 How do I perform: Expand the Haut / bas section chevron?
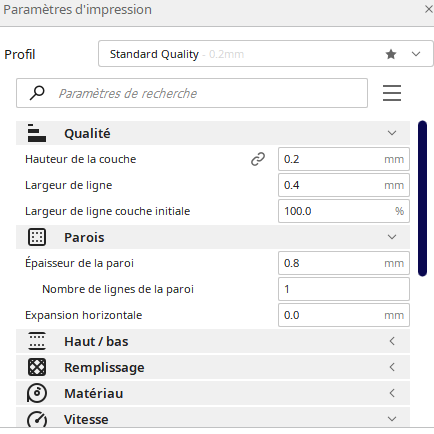[x=392, y=341]
